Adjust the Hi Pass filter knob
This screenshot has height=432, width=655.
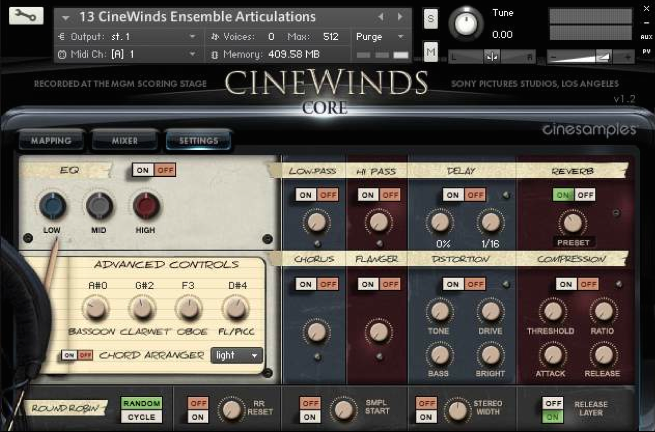click(378, 222)
